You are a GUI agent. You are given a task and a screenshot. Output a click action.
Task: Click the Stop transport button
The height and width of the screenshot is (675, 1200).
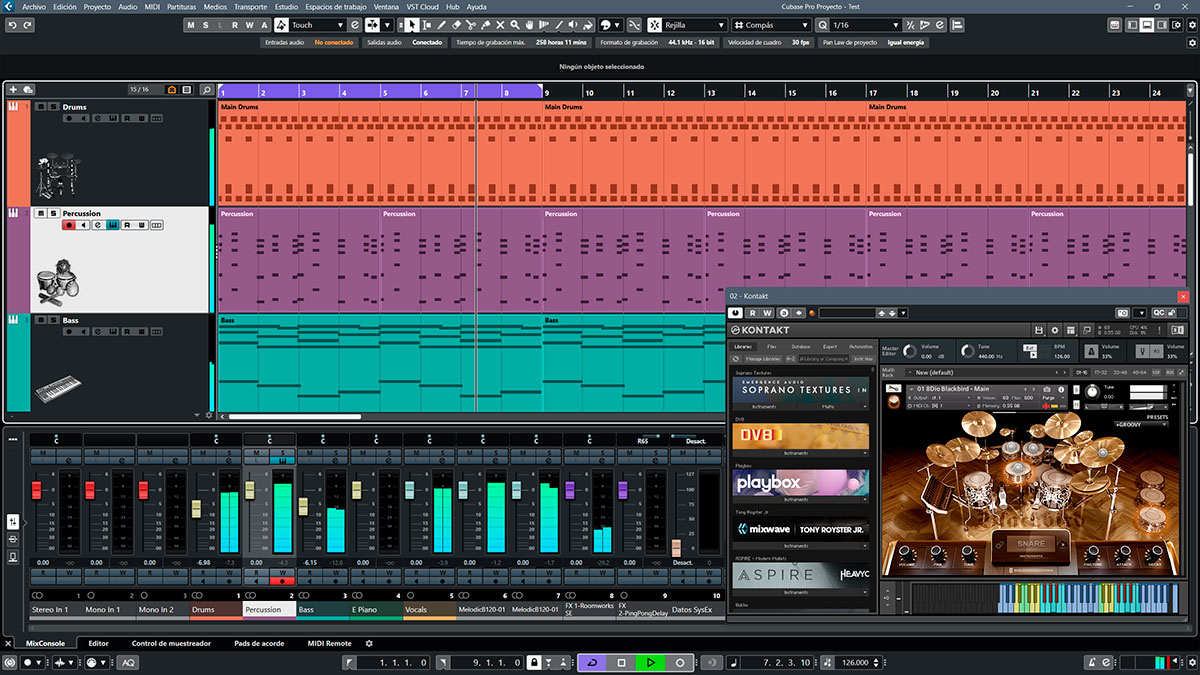pyautogui.click(x=621, y=662)
